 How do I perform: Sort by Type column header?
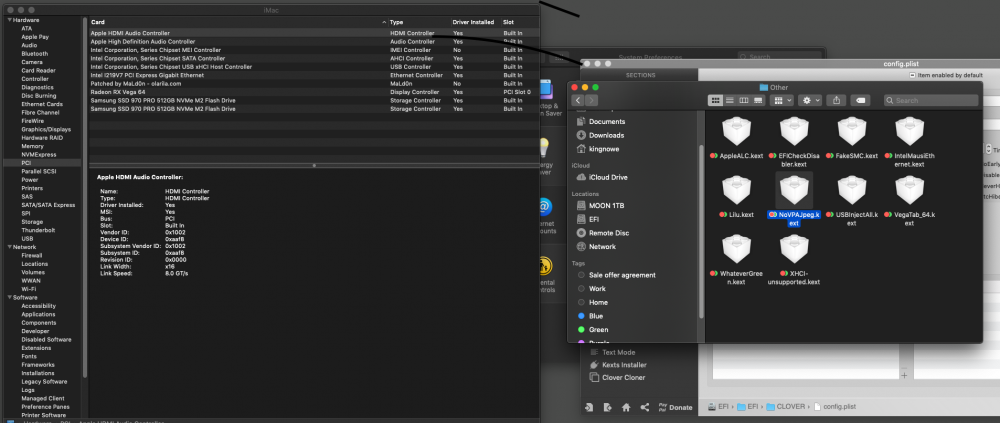419,22
